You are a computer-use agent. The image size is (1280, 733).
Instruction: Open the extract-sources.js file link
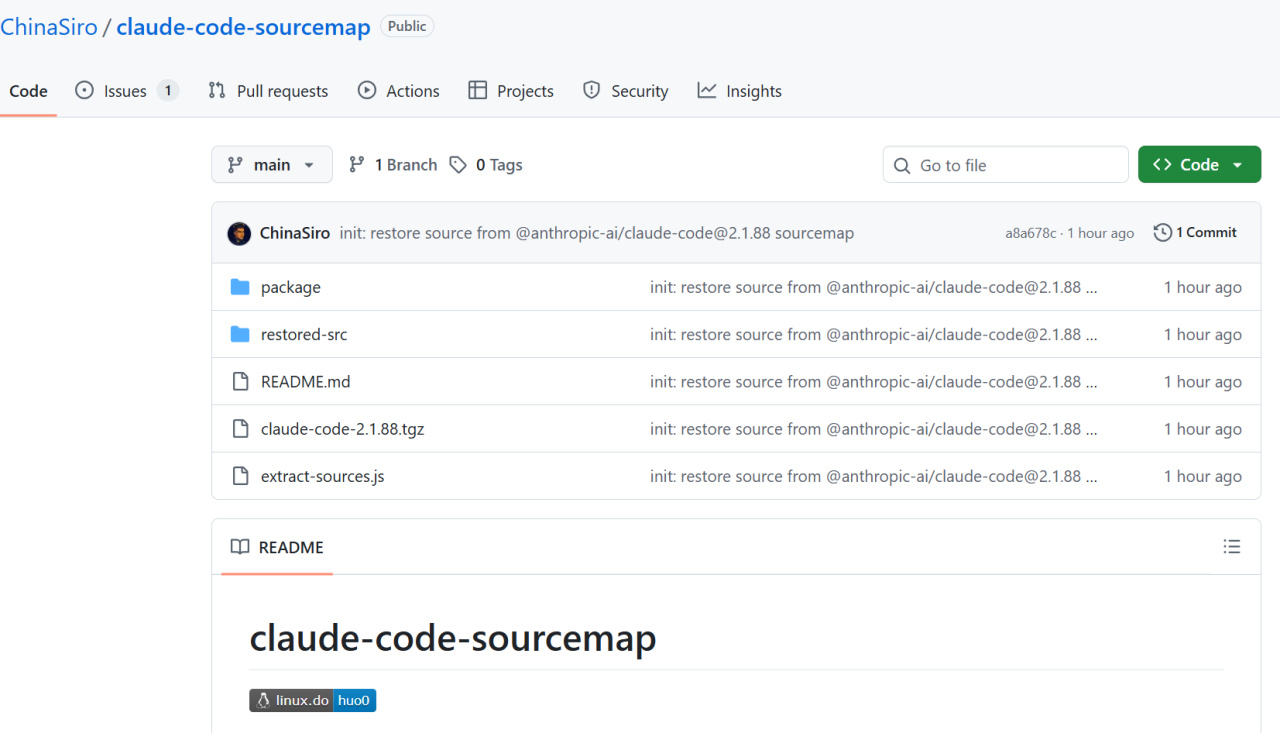[x=322, y=476]
